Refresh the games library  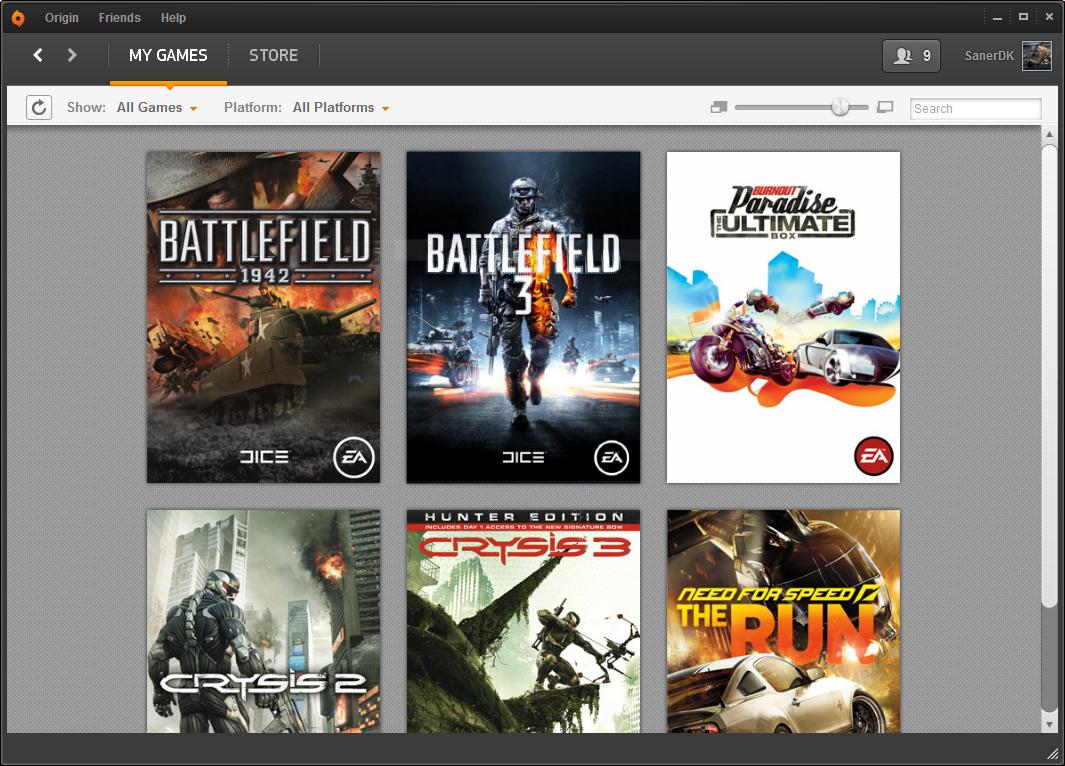[39, 107]
